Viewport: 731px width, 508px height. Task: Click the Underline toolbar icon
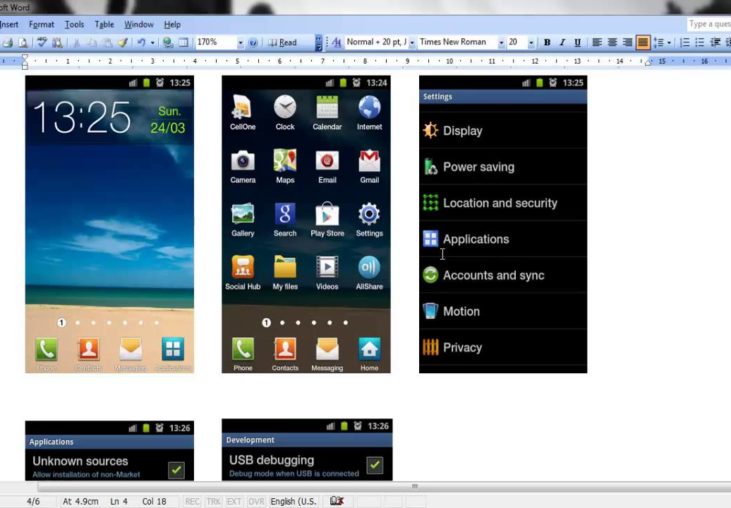click(x=577, y=43)
